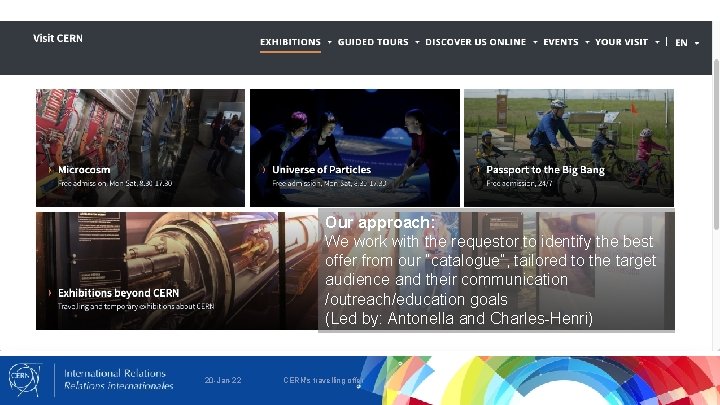The height and width of the screenshot is (405, 720).
Task: Click 'Relations internationales' footer text
Action: pos(118,386)
